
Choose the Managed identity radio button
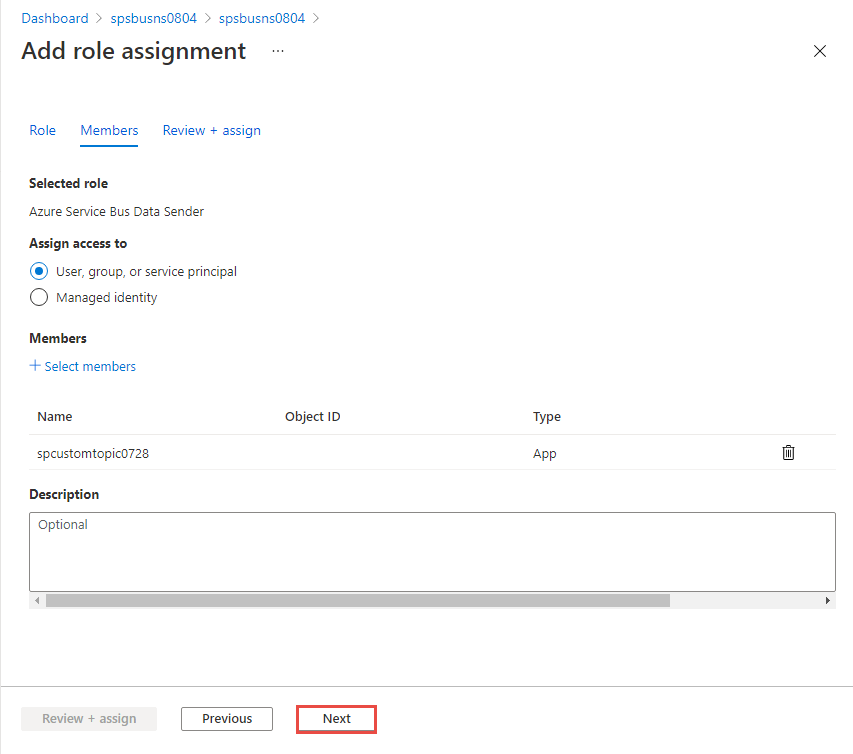click(39, 297)
